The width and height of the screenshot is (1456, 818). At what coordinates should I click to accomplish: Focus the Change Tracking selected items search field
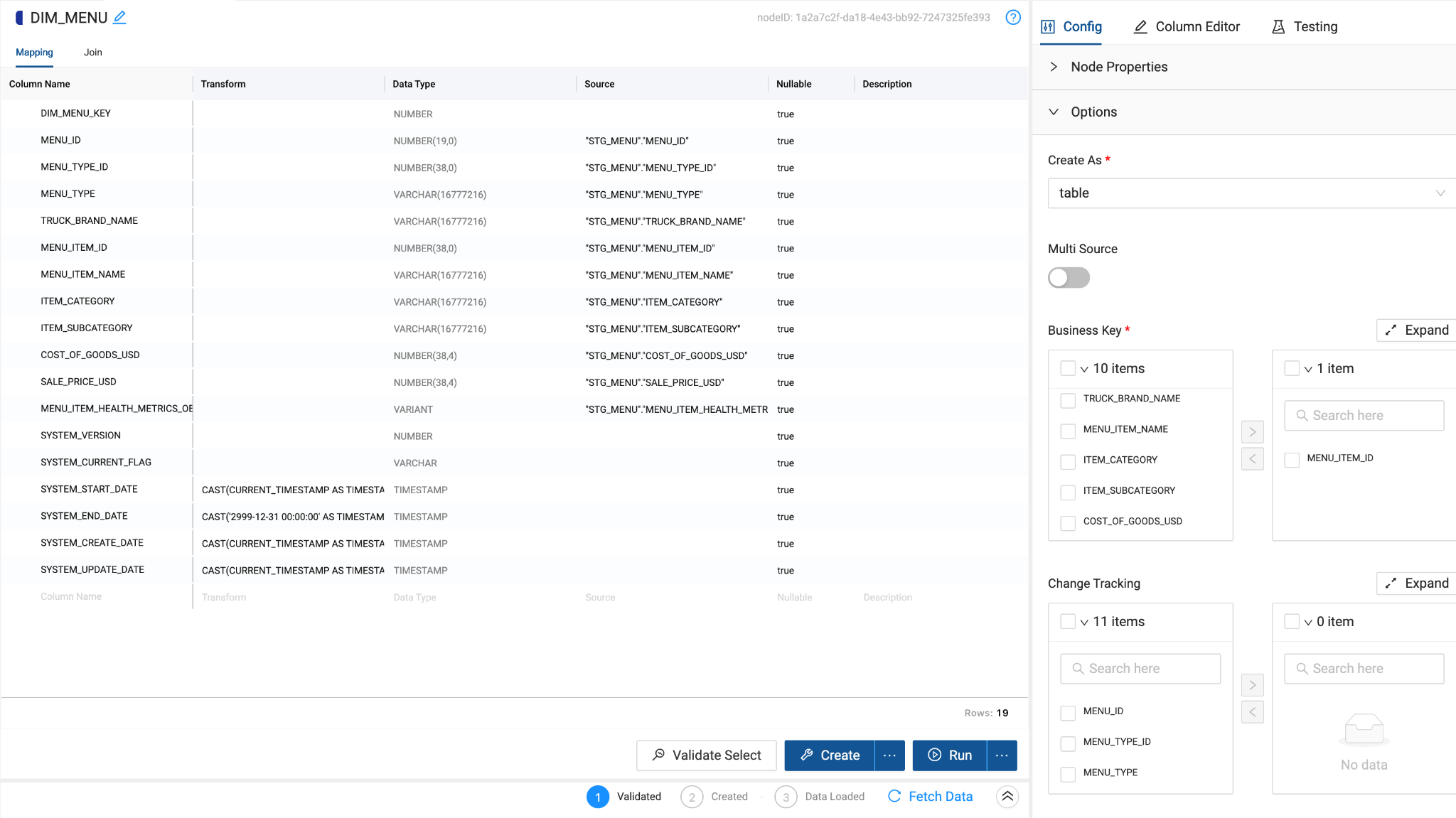1364,669
